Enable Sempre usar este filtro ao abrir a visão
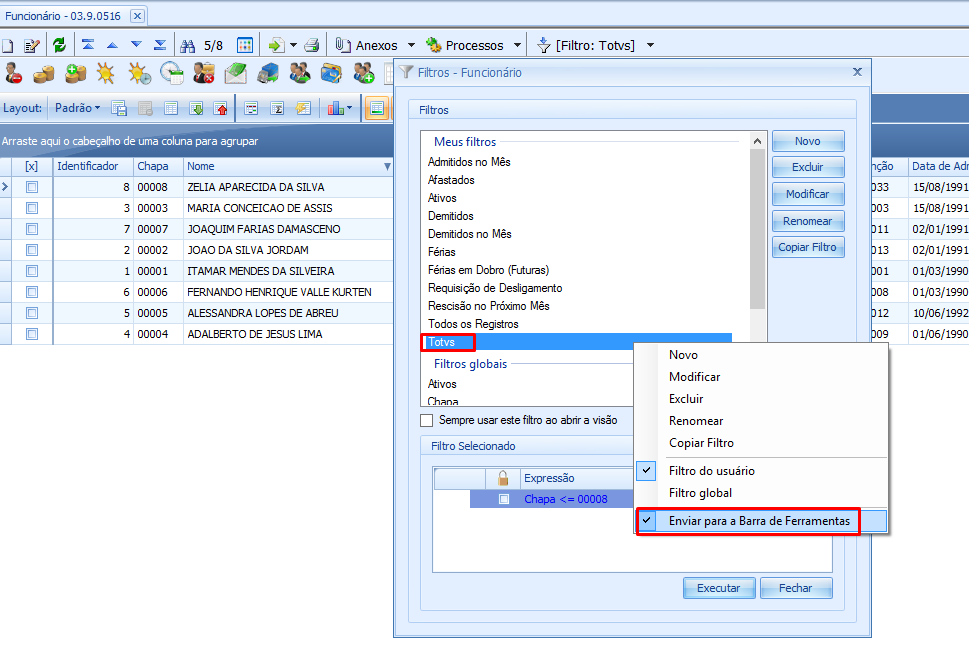This screenshot has height=654, width=969. pos(426,420)
